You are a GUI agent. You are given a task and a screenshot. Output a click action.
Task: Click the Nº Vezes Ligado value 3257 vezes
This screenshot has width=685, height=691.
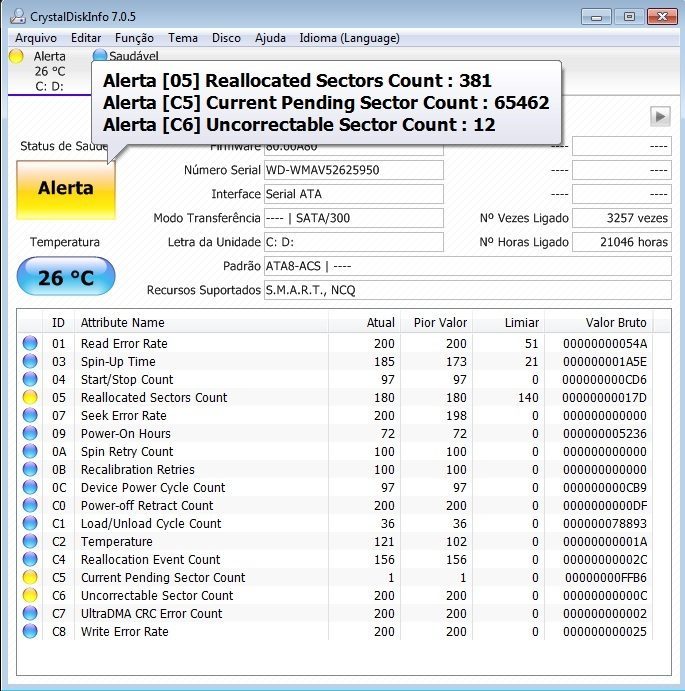(622, 218)
